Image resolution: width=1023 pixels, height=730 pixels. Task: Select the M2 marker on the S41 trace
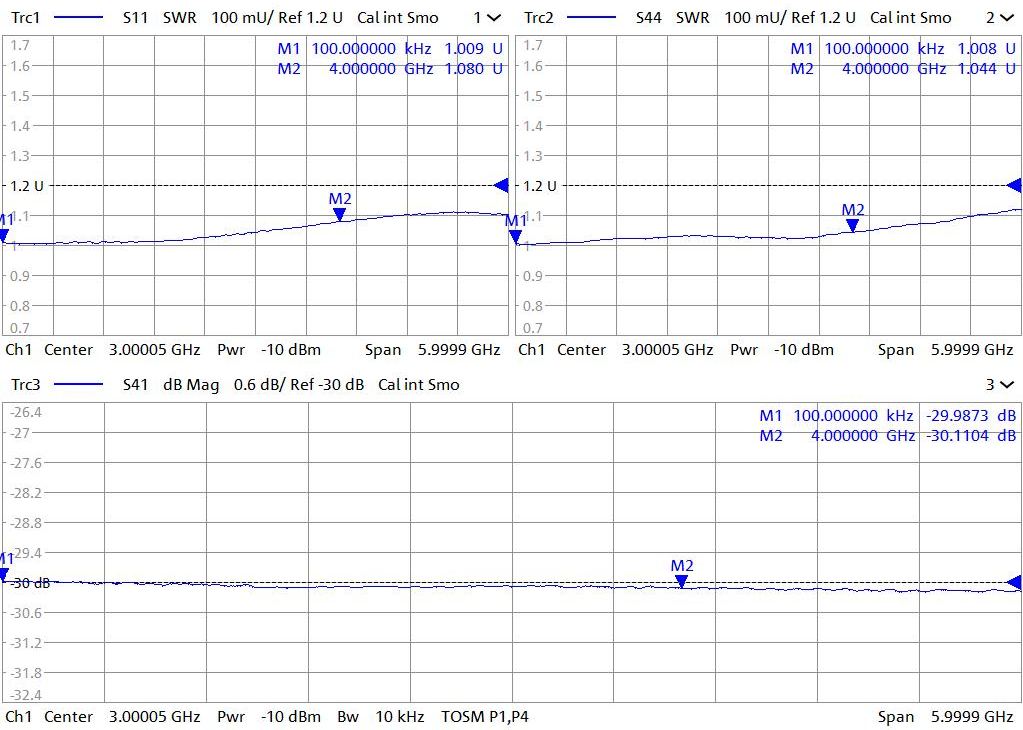(681, 580)
